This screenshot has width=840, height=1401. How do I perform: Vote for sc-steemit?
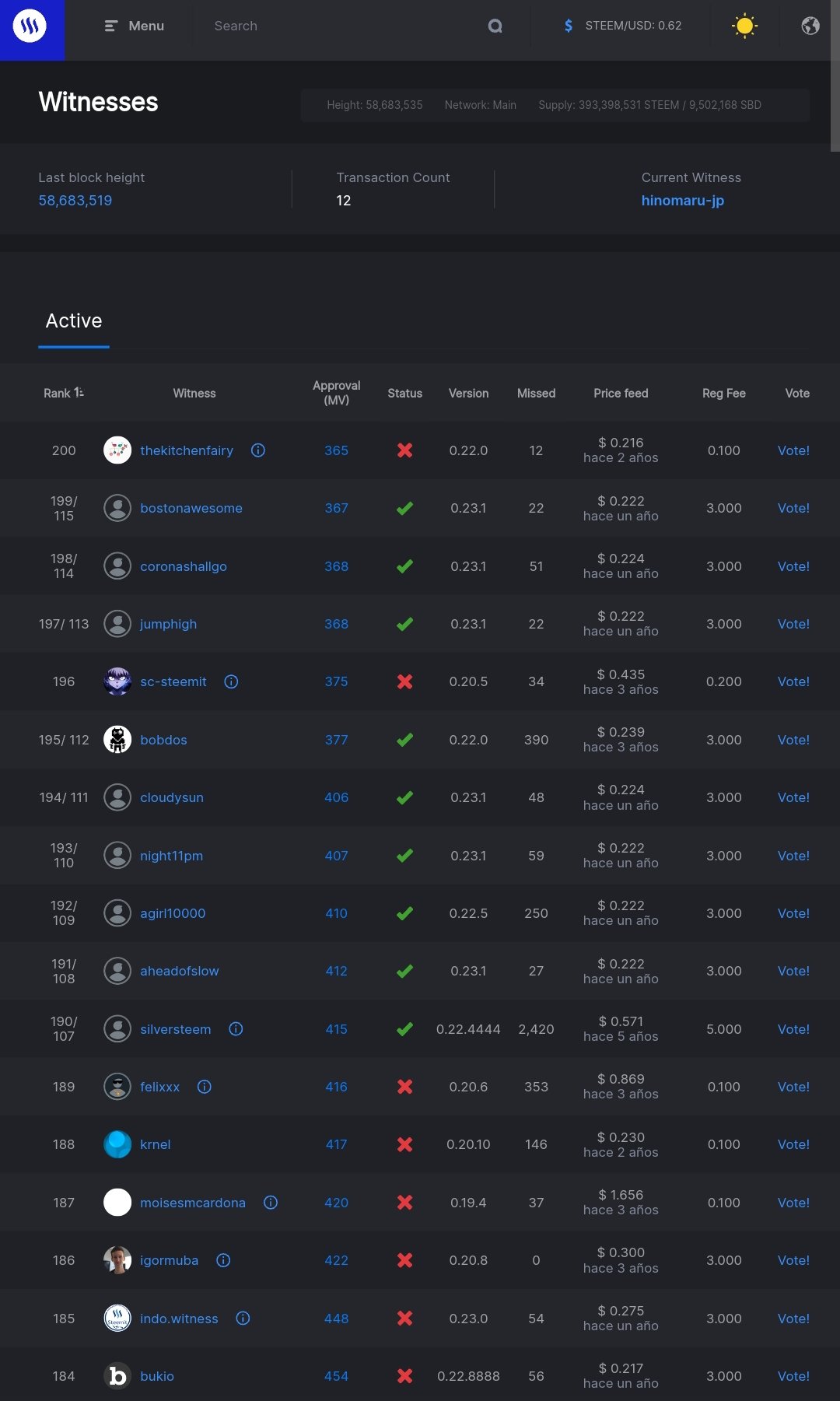(793, 681)
